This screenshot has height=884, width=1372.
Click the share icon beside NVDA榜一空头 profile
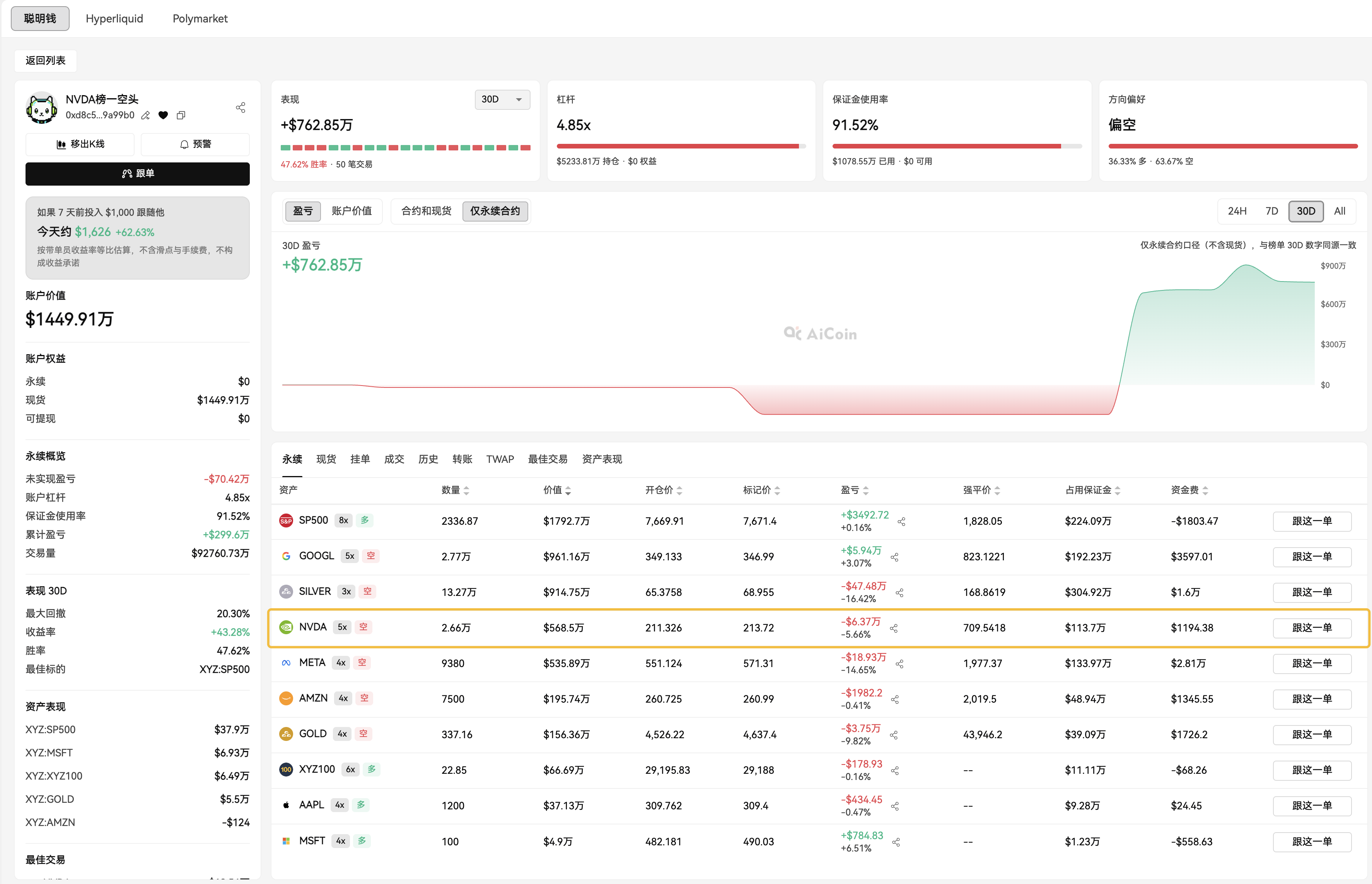coord(241,108)
